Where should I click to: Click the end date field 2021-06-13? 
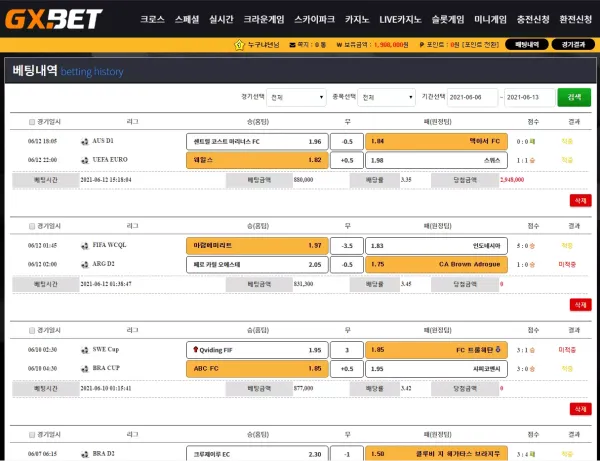click(530, 98)
